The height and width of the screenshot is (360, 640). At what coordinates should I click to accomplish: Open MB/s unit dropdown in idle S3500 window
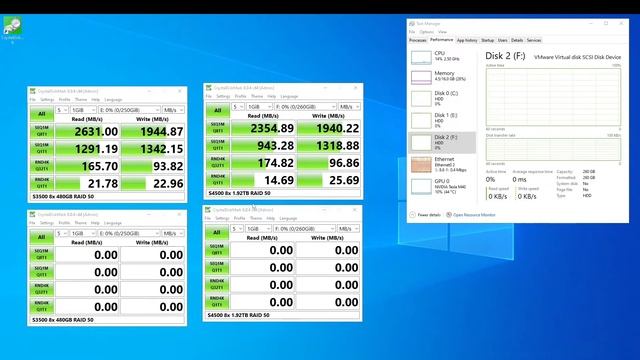click(x=173, y=233)
